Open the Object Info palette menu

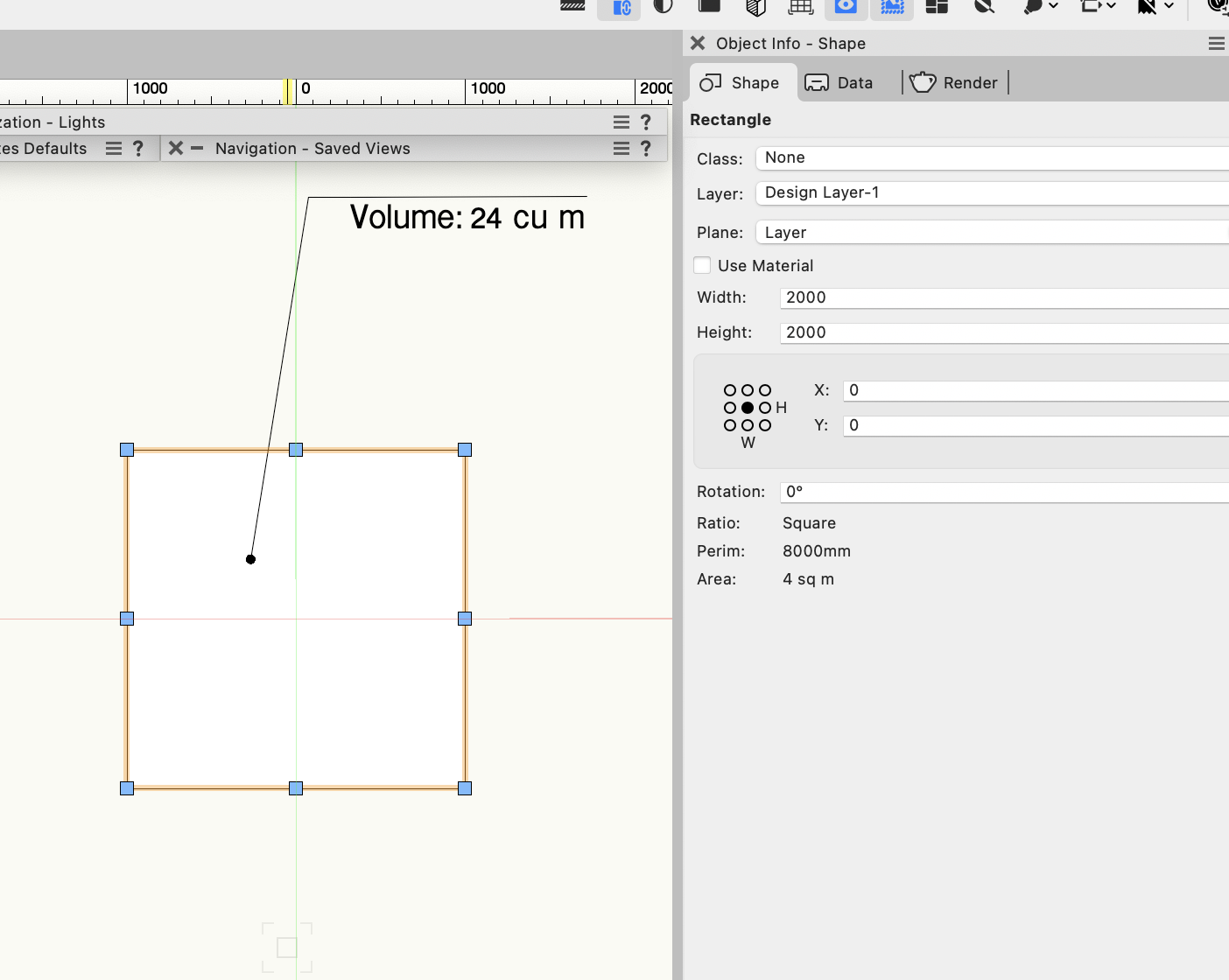coord(1216,44)
